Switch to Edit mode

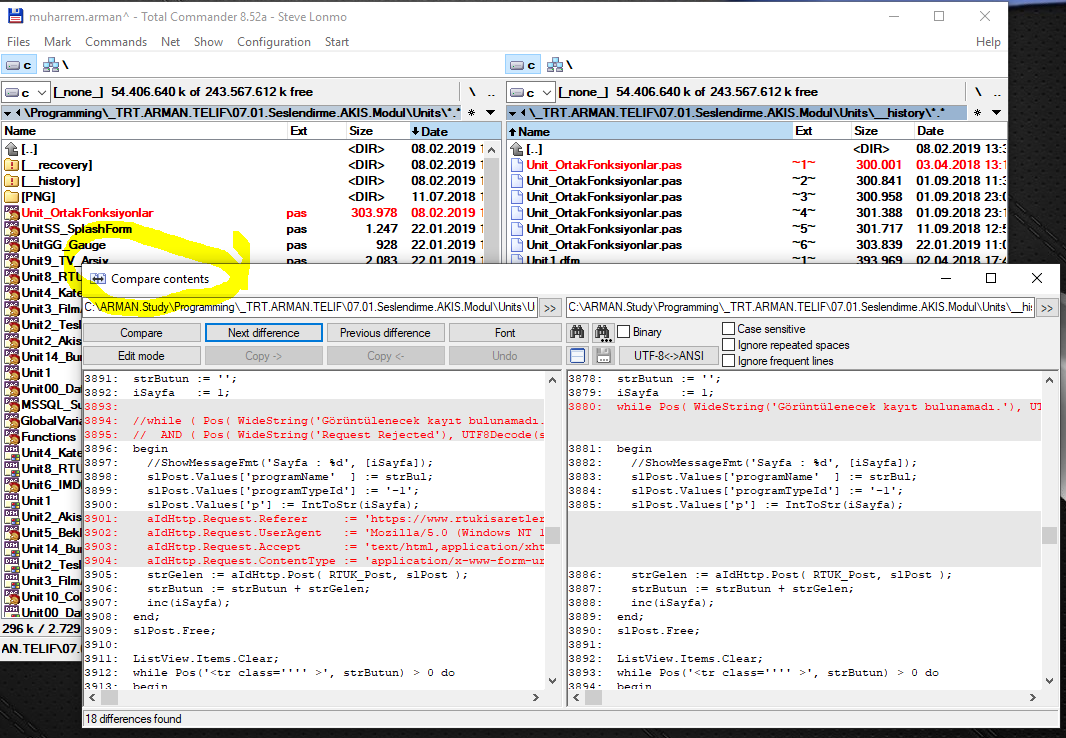(x=141, y=355)
